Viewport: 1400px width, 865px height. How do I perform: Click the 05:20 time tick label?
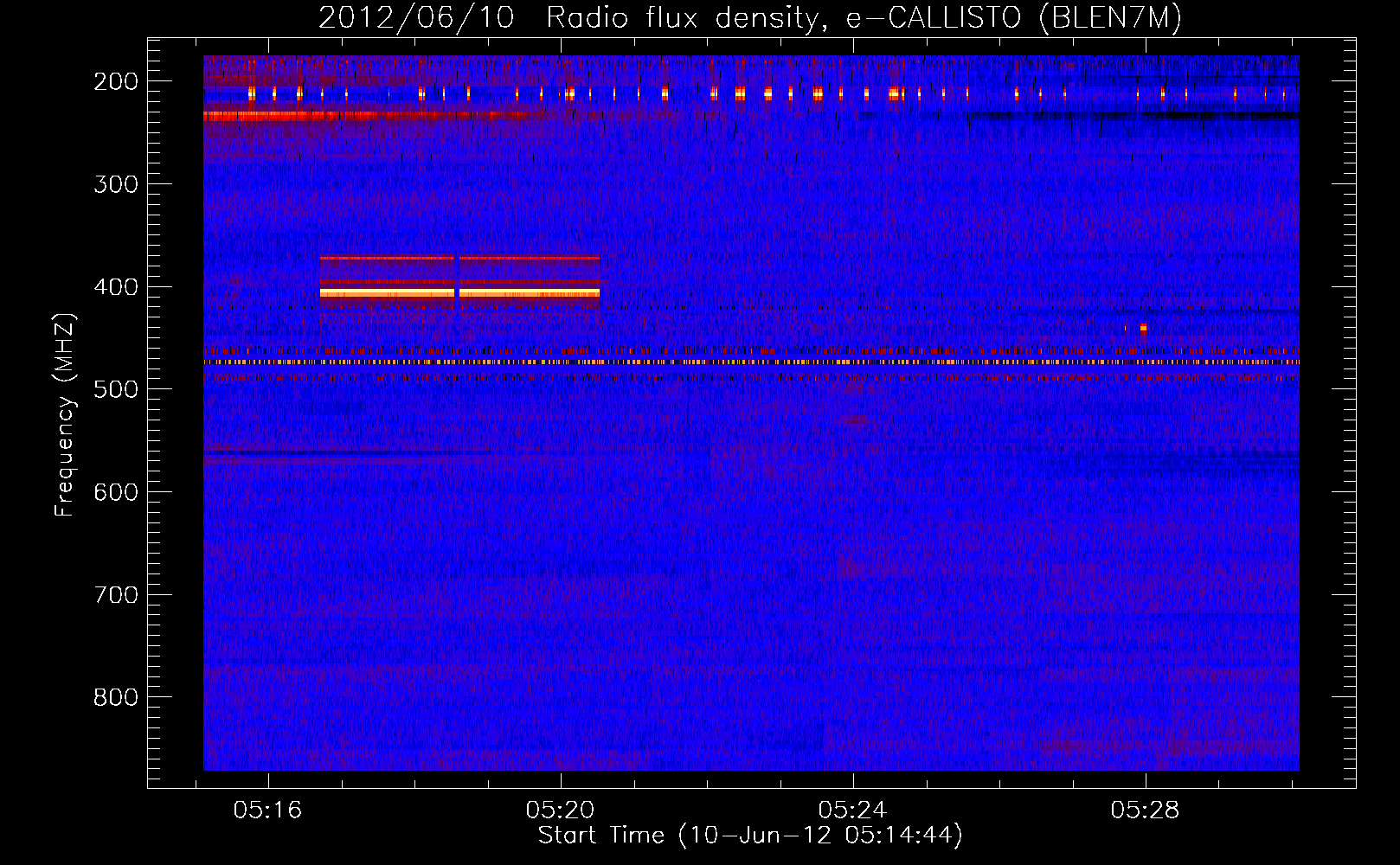[x=560, y=811]
